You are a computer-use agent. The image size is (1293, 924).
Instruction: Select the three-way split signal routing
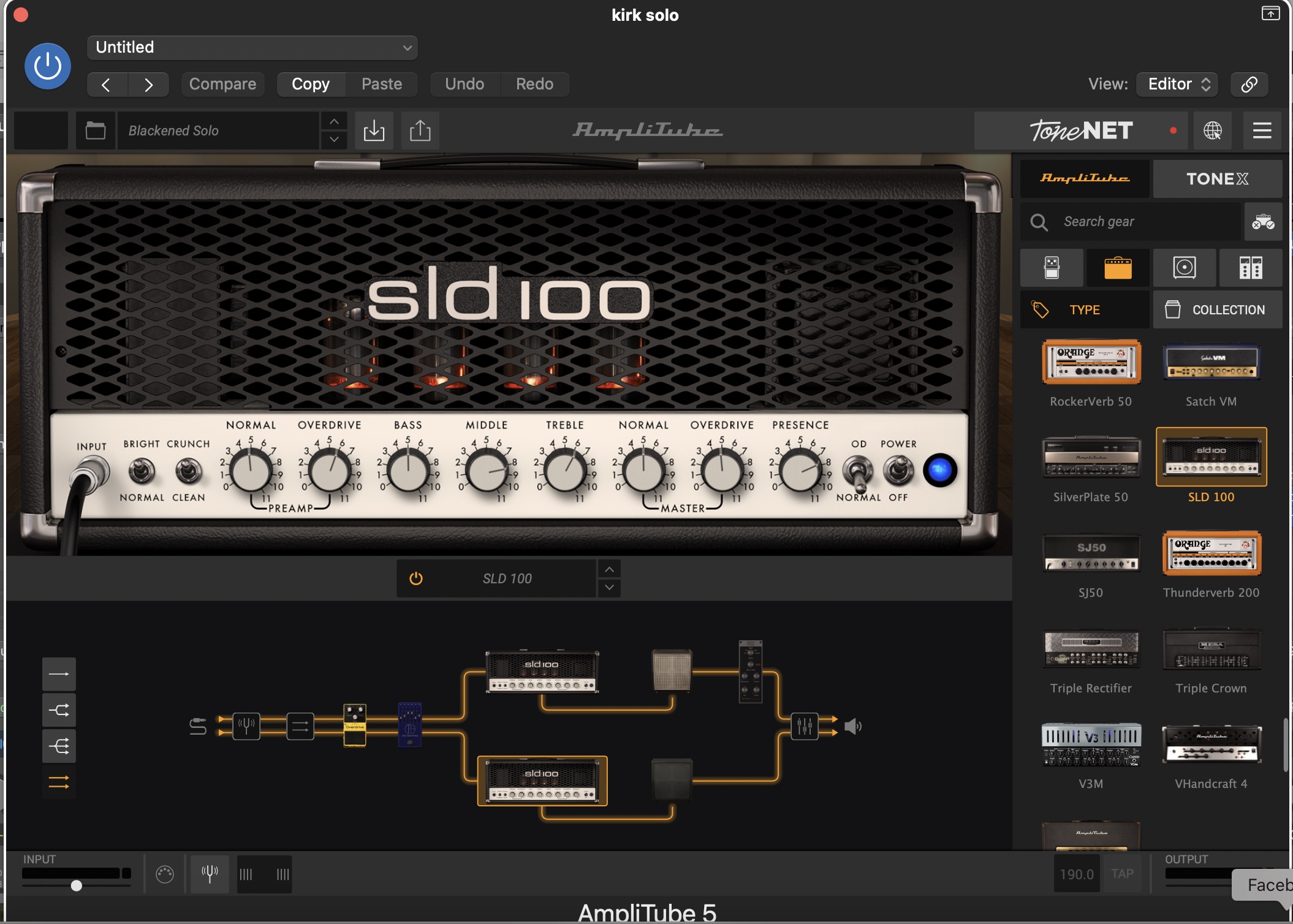(59, 746)
